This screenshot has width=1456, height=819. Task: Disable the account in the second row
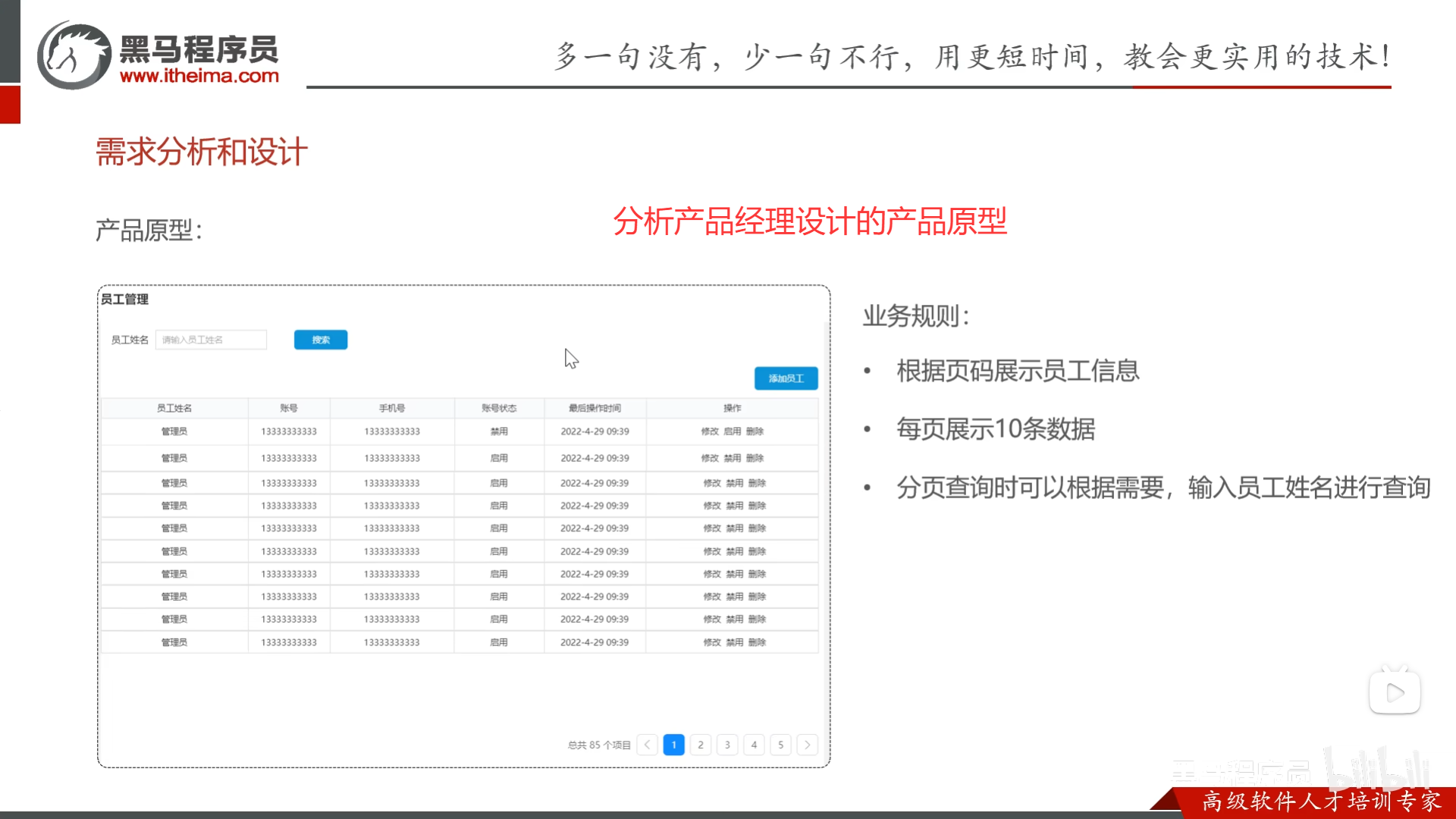(733, 458)
